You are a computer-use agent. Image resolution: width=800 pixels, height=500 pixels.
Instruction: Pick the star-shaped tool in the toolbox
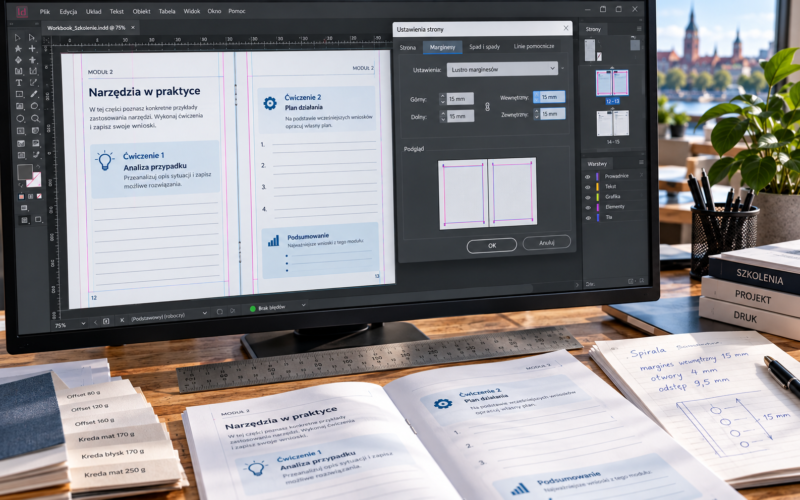[x=18, y=48]
